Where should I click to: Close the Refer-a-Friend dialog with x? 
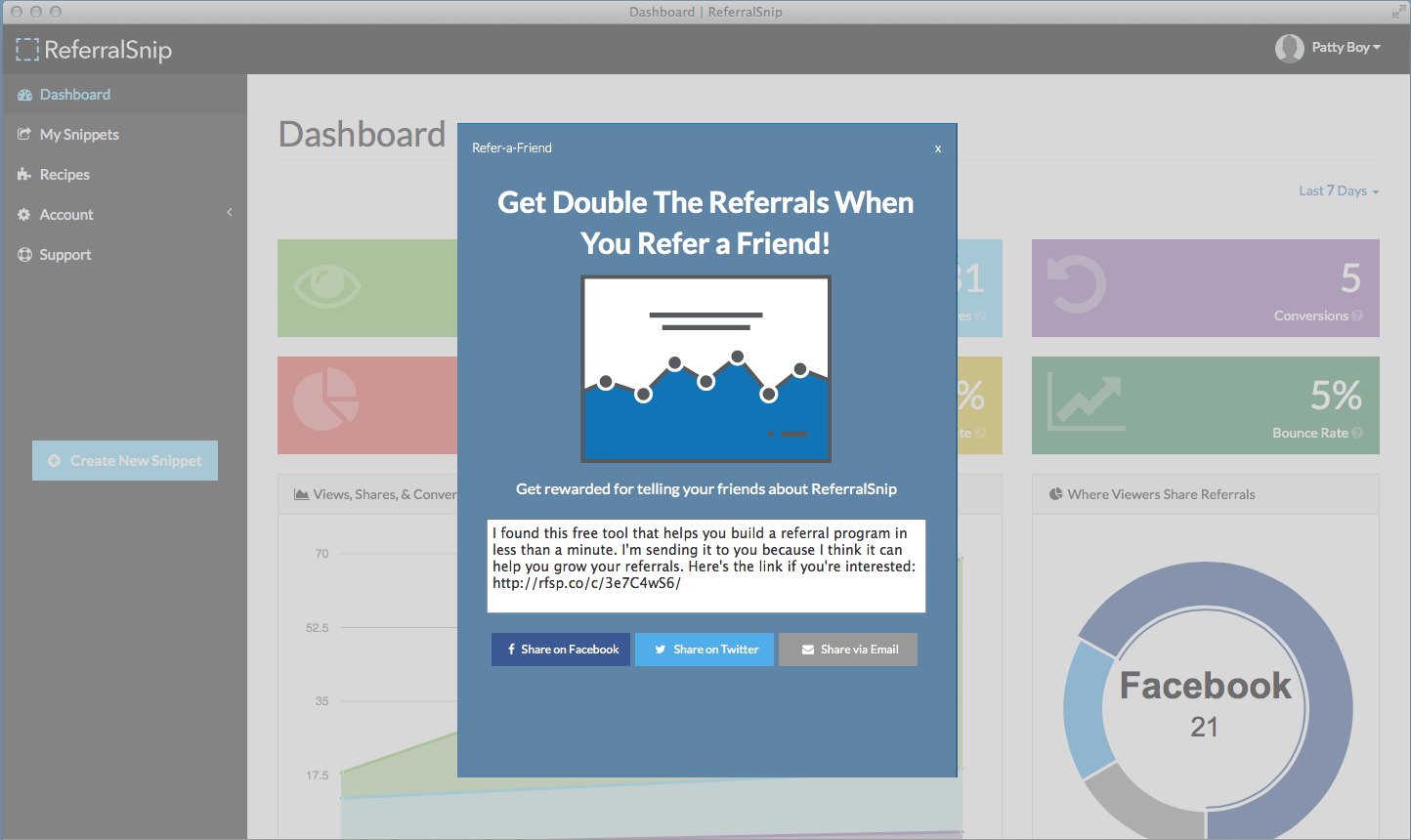click(938, 148)
